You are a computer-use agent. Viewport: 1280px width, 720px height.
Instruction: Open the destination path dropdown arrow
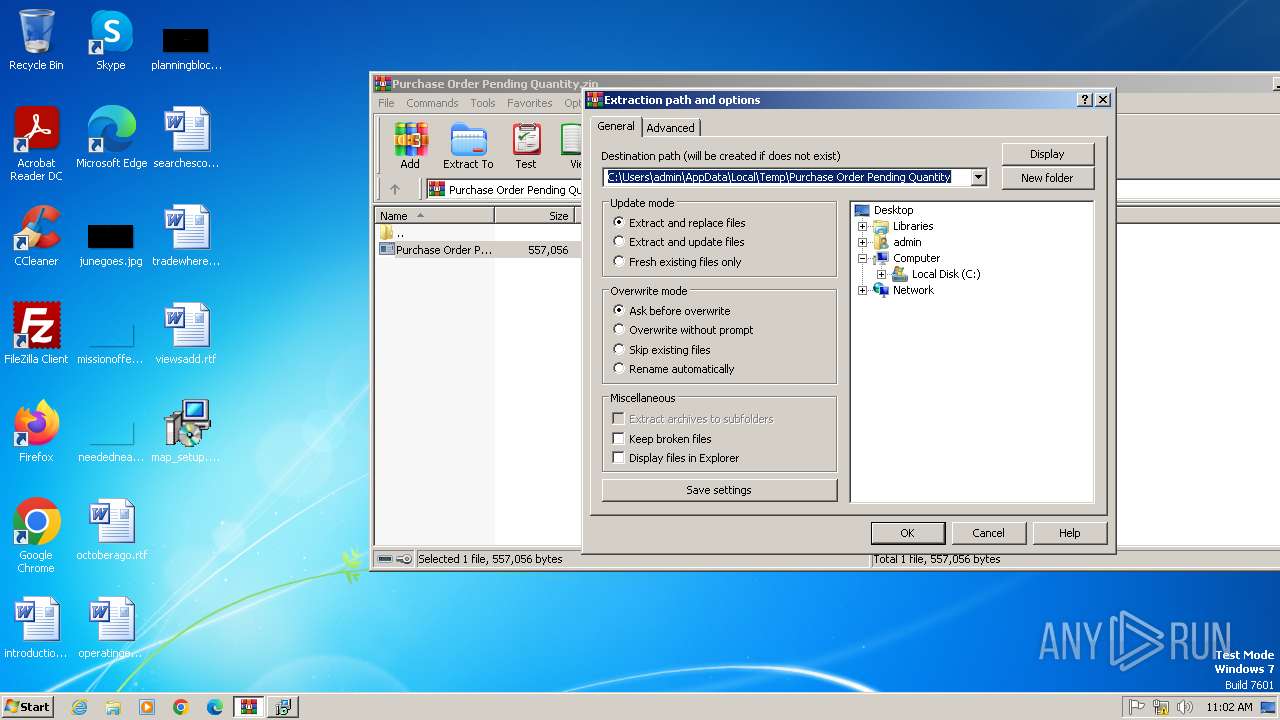tap(979, 177)
